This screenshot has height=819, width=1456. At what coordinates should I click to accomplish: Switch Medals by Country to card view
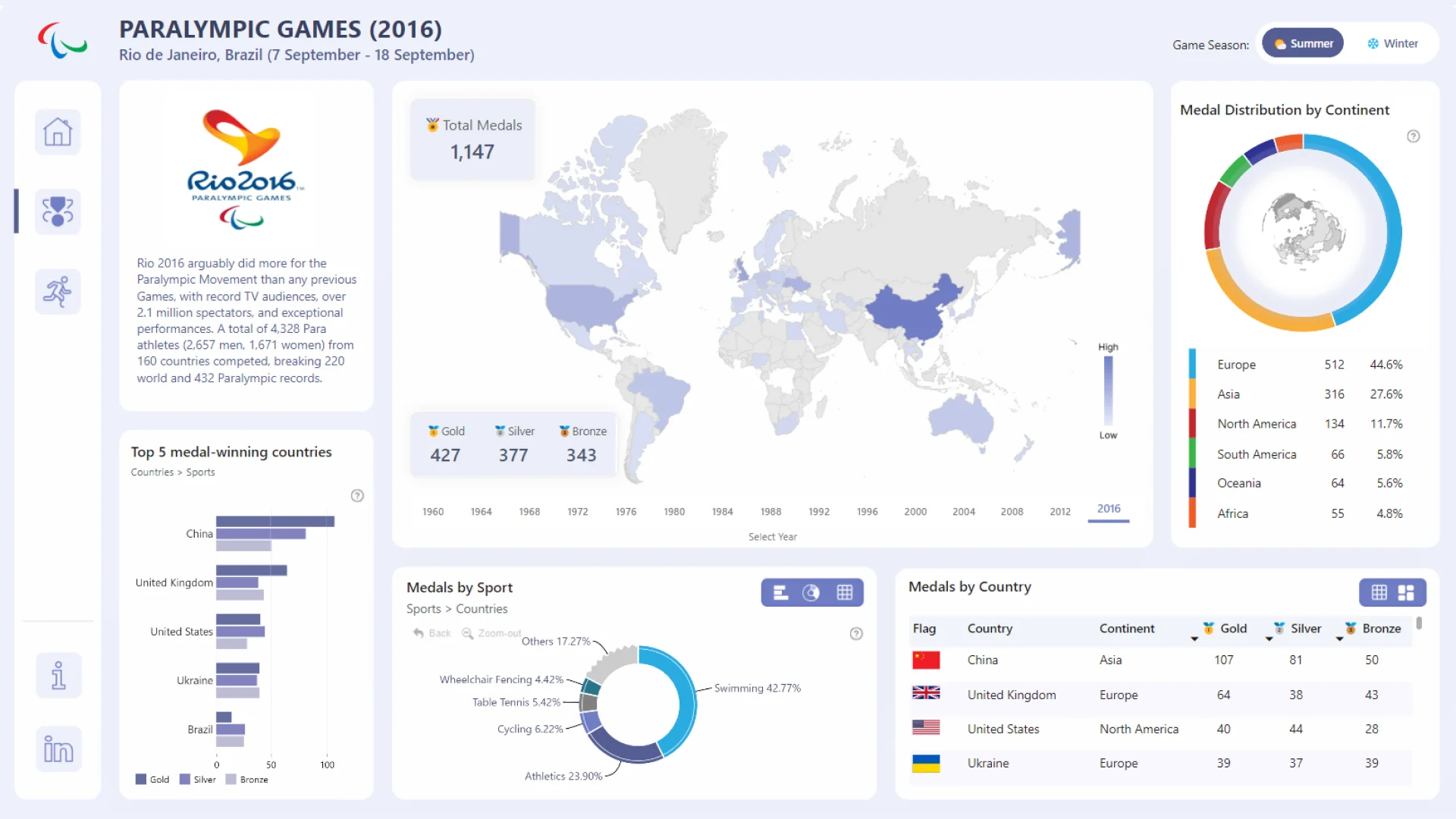click(x=1406, y=593)
